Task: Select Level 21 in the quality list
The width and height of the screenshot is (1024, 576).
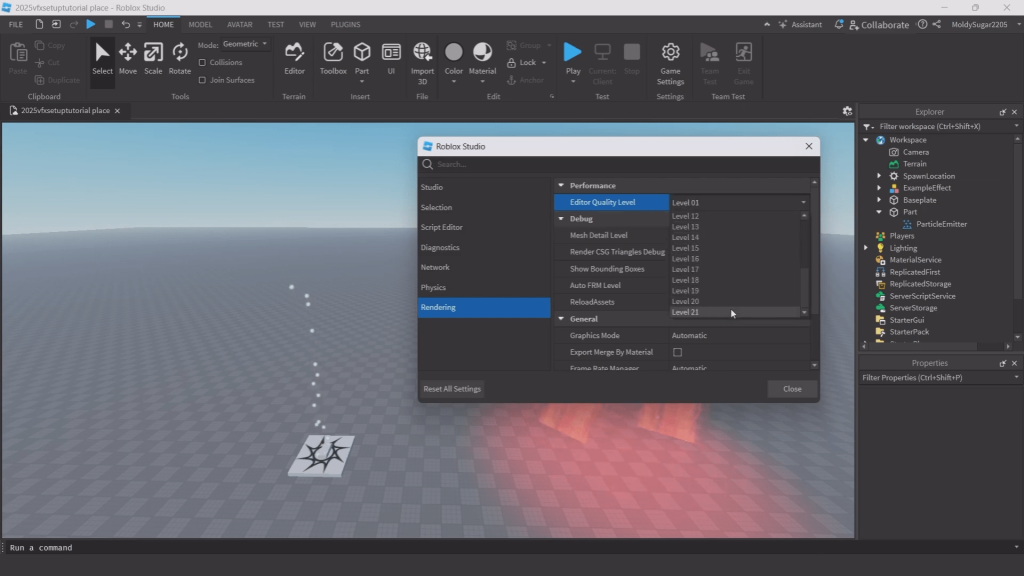Action: 735,312
